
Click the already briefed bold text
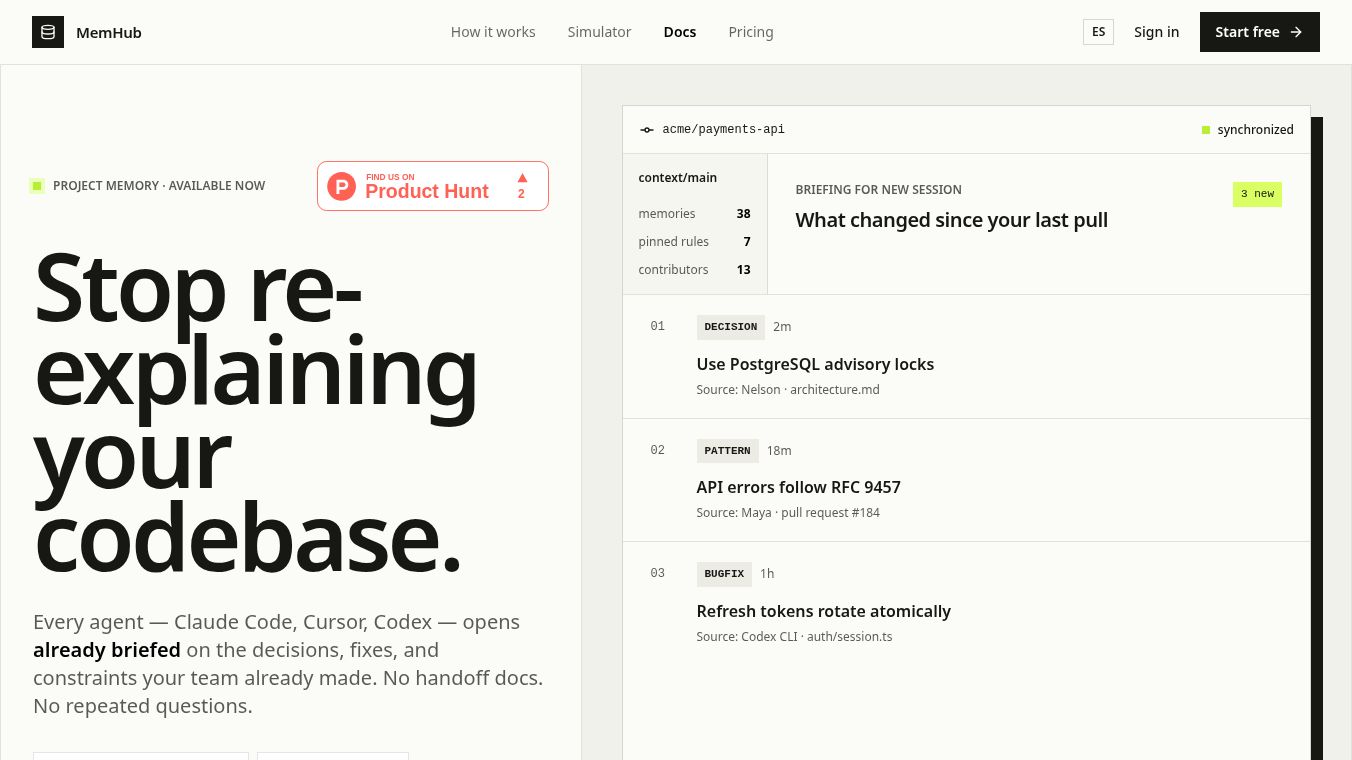point(107,650)
